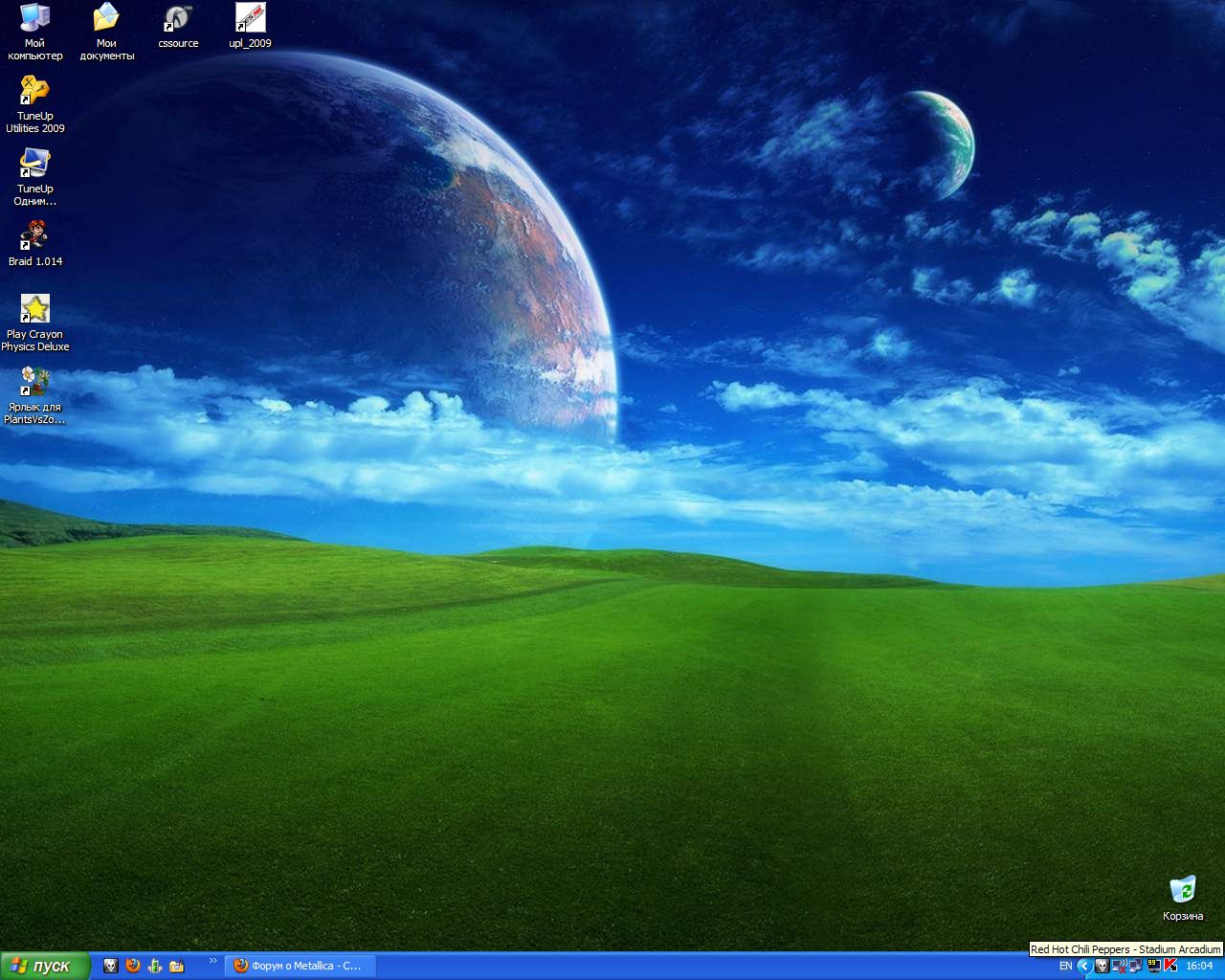
Task: Select the Корзина recycle bin icon
Action: pos(1183,890)
